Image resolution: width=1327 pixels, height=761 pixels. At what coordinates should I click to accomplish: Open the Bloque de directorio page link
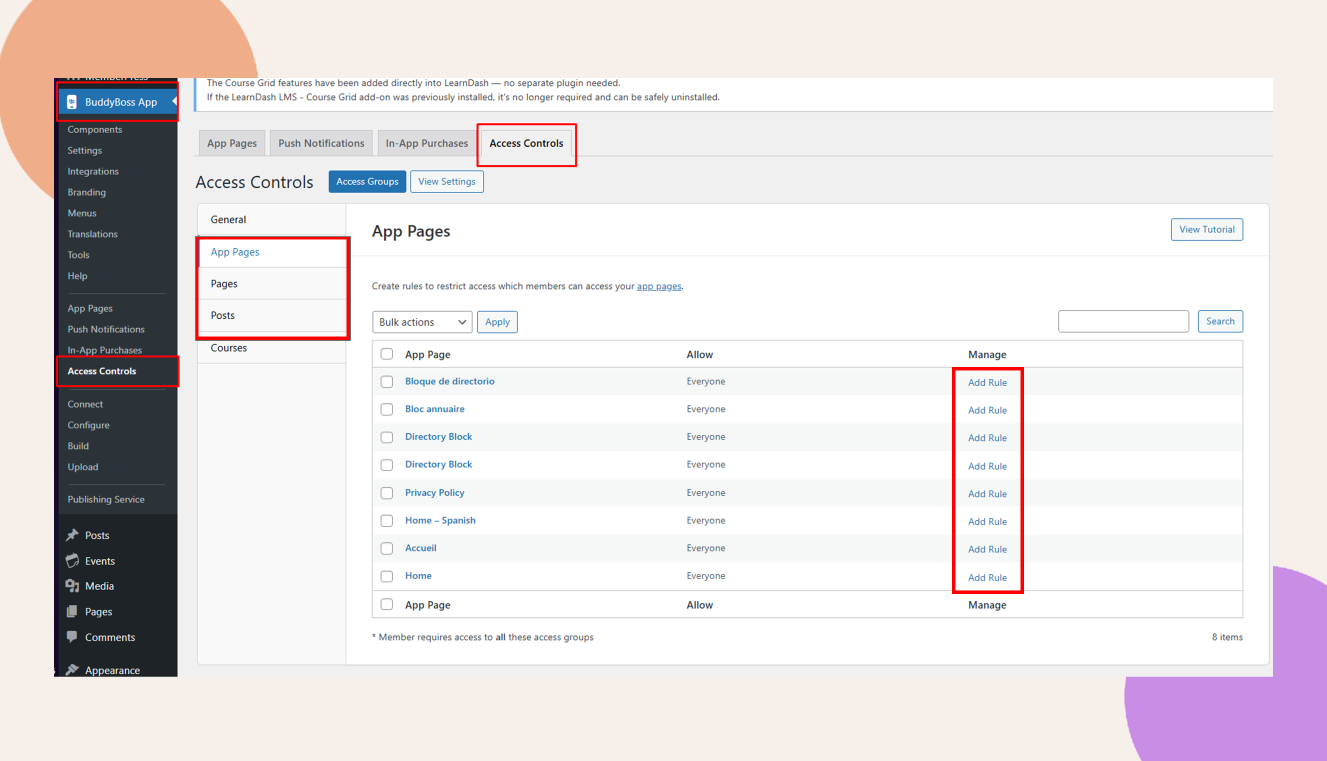[450, 381]
